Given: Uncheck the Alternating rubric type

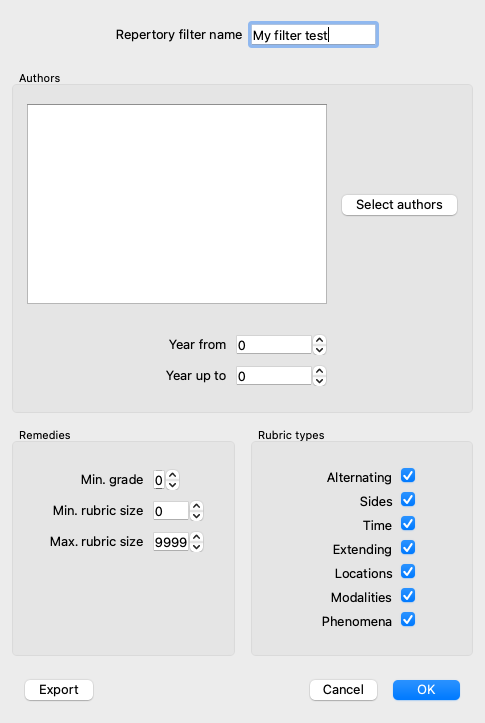Looking at the screenshot, I should point(408,475).
